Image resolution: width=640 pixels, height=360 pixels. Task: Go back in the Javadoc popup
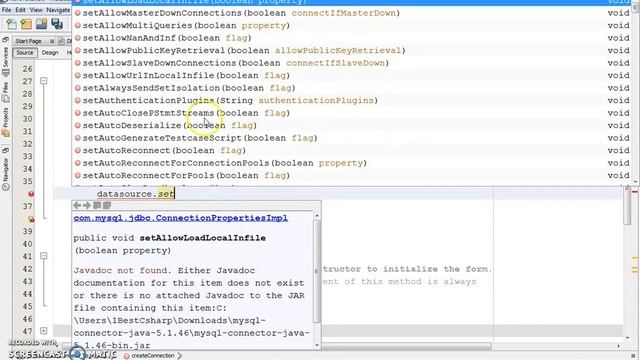tap(77, 205)
